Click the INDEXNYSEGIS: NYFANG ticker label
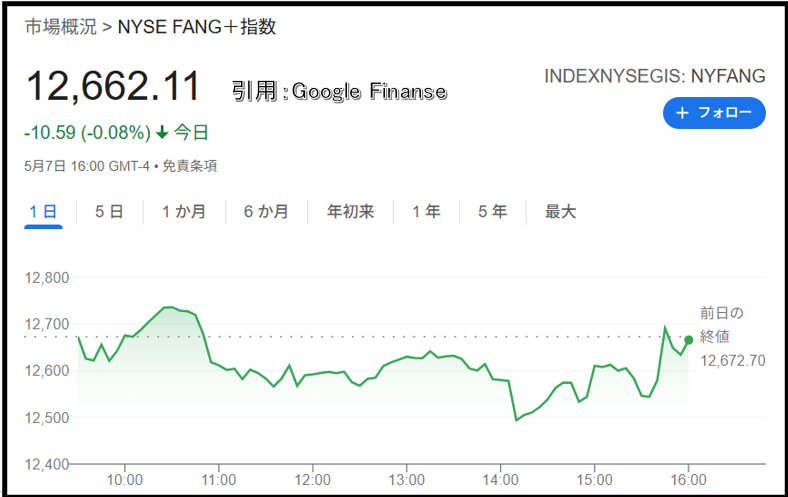Screen dimensions: 788x497 pyautogui.click(x=655, y=76)
